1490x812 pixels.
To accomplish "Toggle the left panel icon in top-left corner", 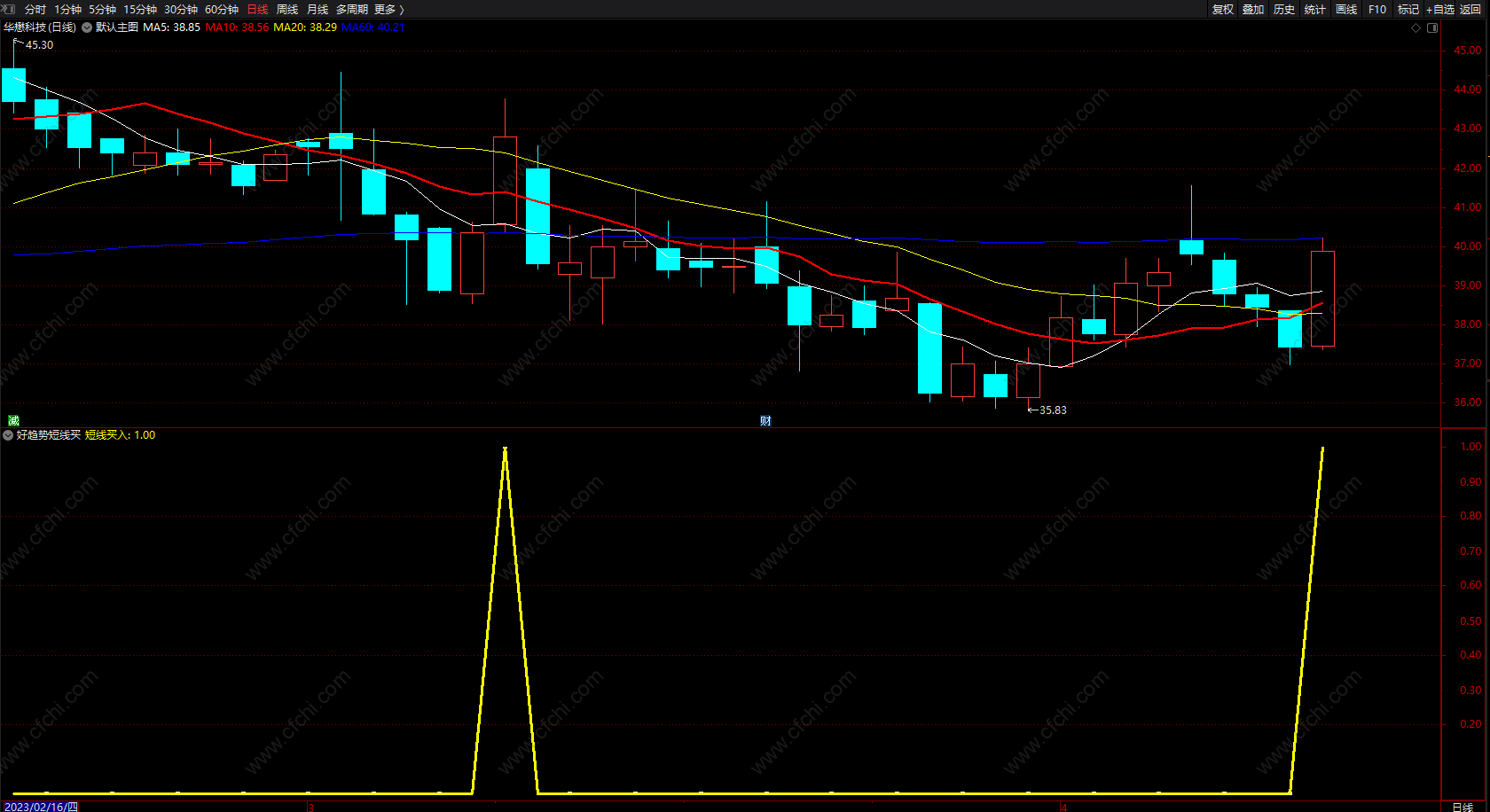I will pos(9,9).
